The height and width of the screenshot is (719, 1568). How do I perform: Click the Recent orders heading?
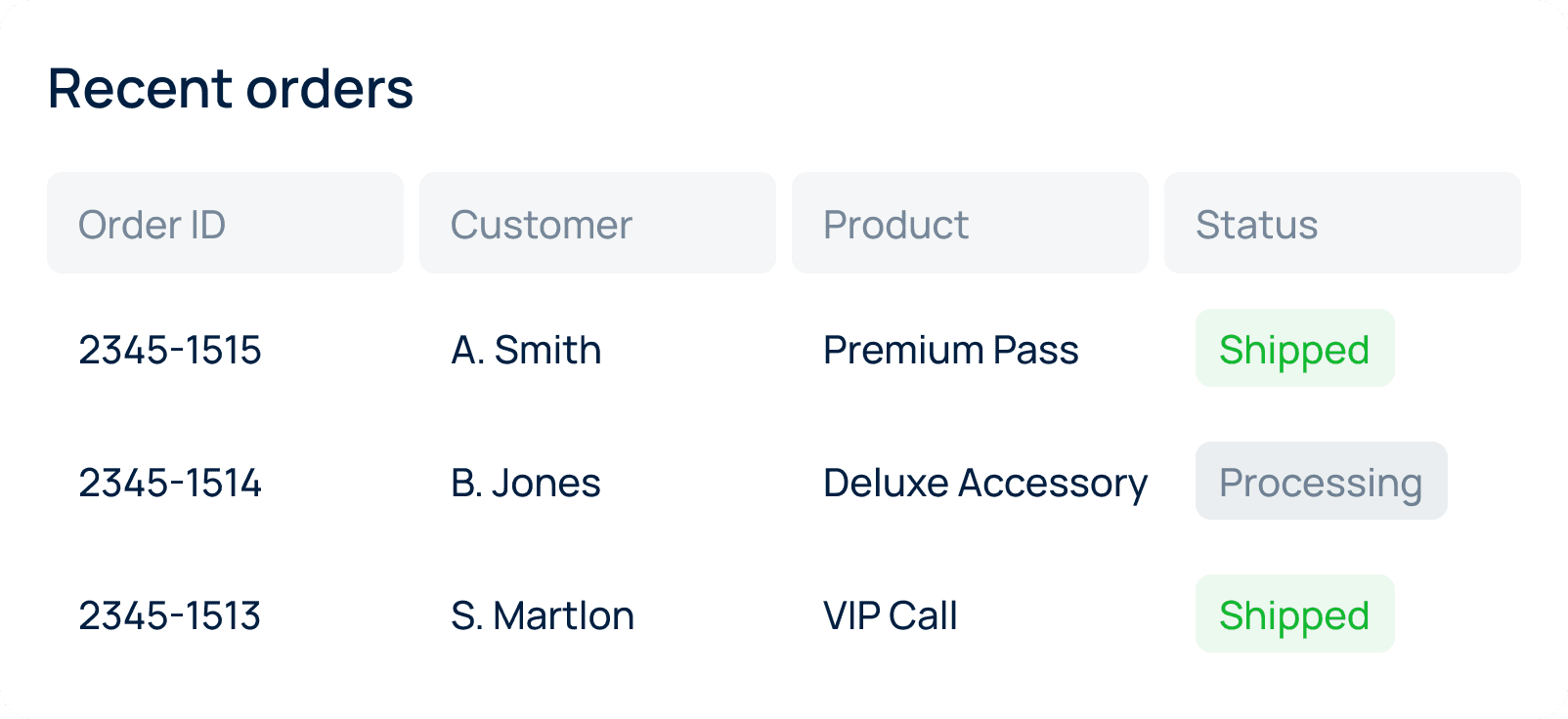click(x=231, y=89)
